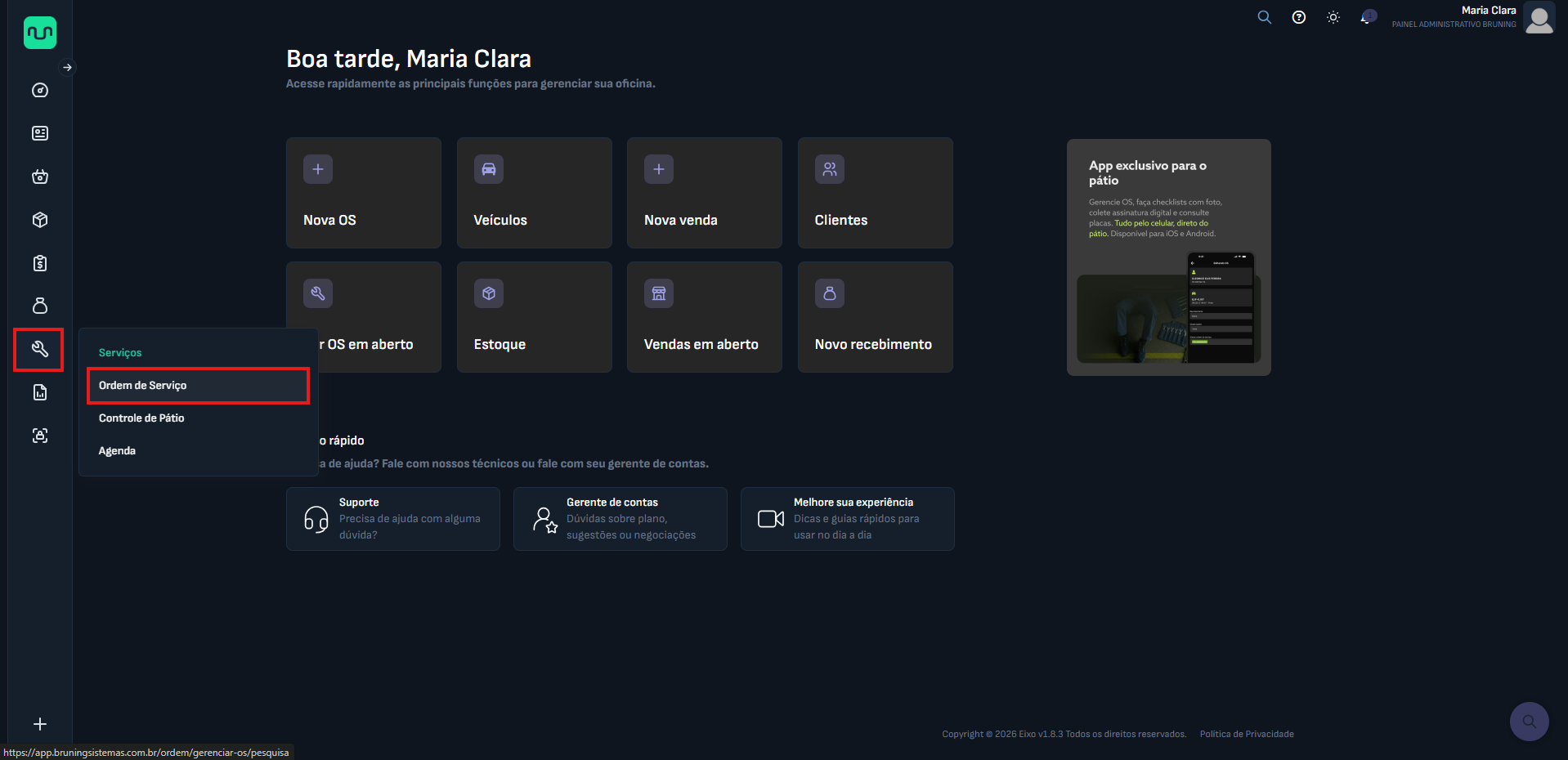Screen dimensions: 1568x760
Task: Click the people icon on Clientes
Action: [830, 169]
